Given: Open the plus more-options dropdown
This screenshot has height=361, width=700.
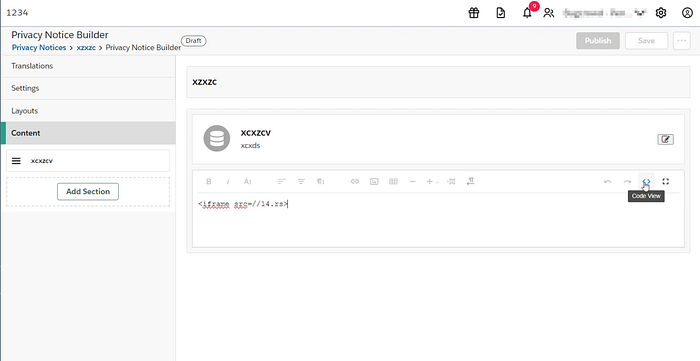Looking at the screenshot, I should click(x=432, y=182).
